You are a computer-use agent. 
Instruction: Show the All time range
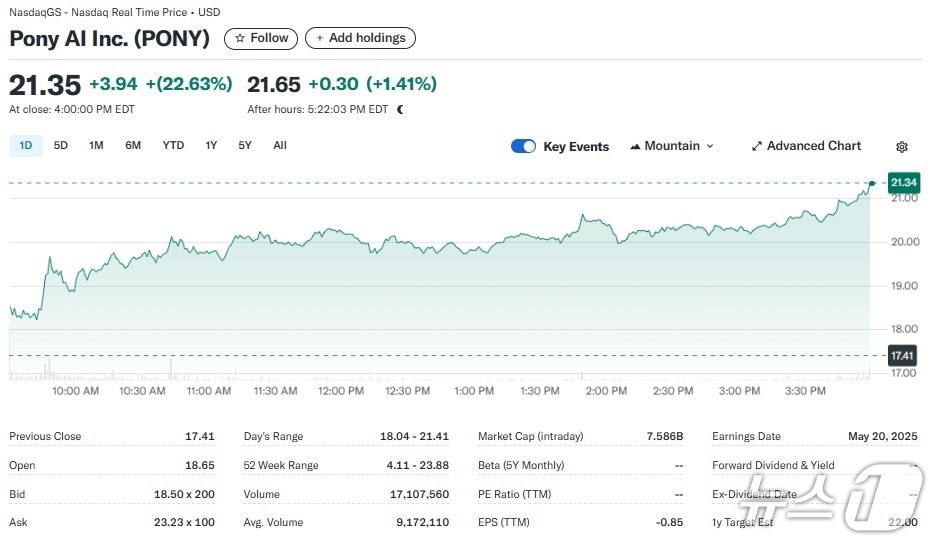tap(280, 146)
